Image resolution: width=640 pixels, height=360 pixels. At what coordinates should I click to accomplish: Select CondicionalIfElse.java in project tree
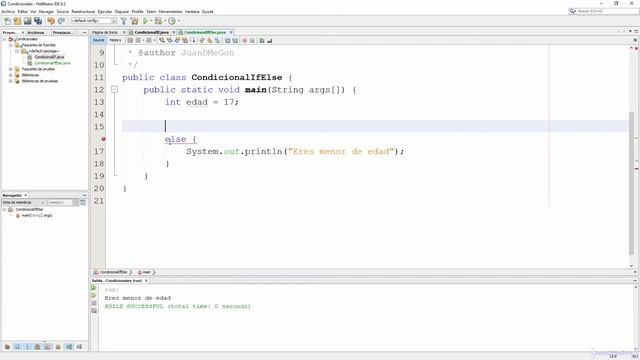(52, 63)
